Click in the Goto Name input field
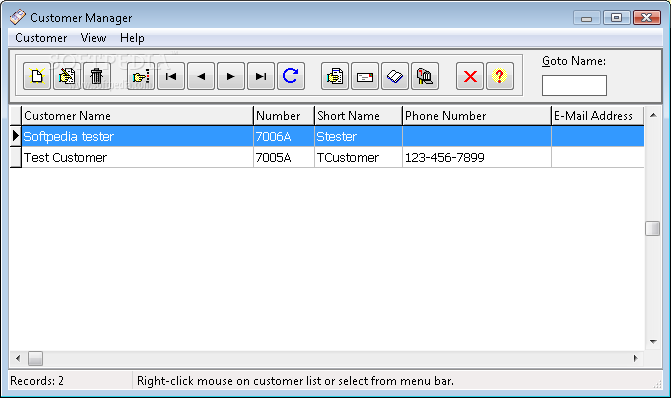671x398 pixels. [574, 86]
